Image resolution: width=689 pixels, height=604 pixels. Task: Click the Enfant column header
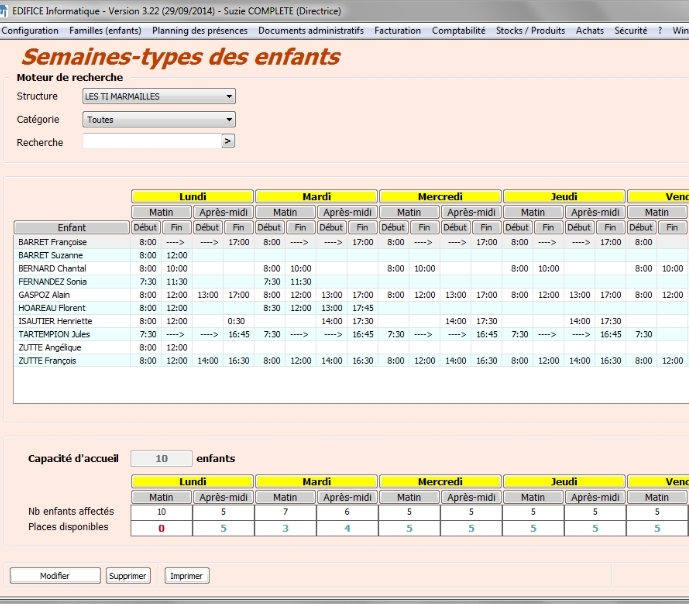[72, 228]
